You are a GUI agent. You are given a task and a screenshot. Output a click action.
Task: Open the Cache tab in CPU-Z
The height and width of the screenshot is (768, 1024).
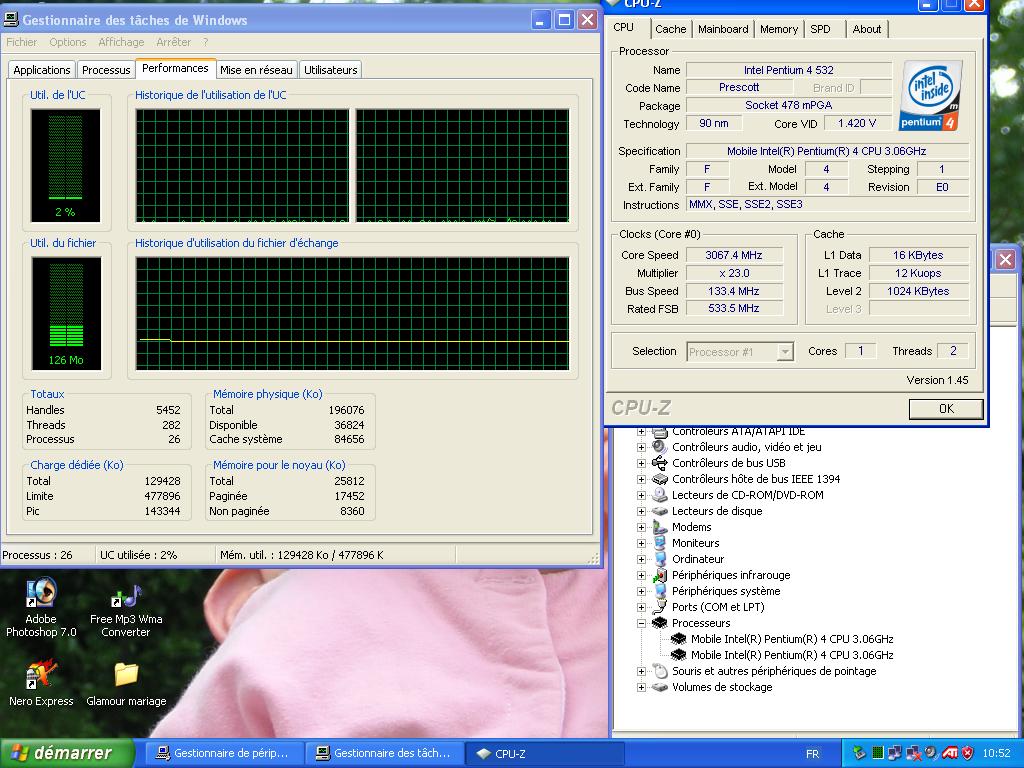[x=671, y=29]
